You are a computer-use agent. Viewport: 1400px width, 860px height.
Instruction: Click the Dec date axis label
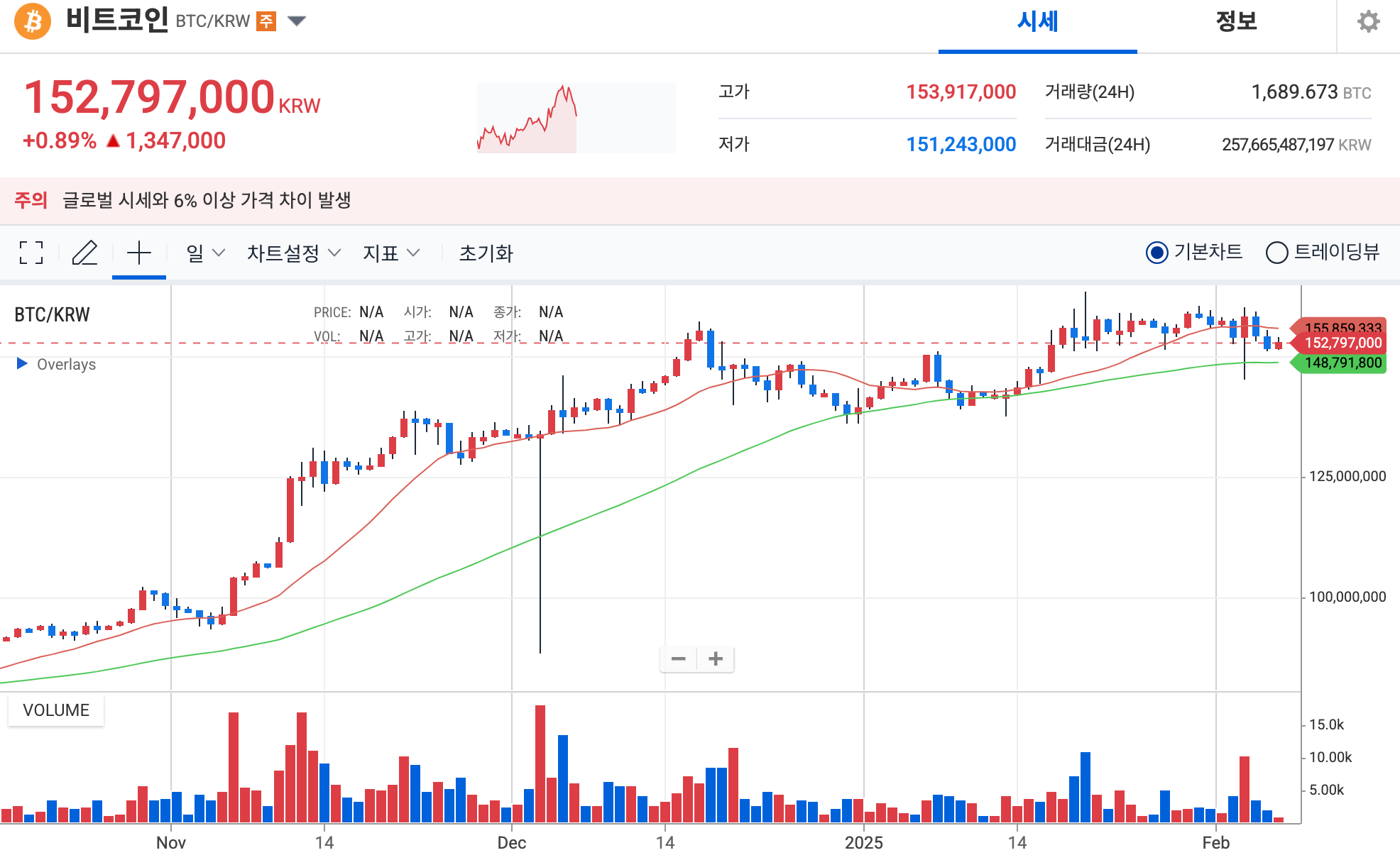coord(511,843)
